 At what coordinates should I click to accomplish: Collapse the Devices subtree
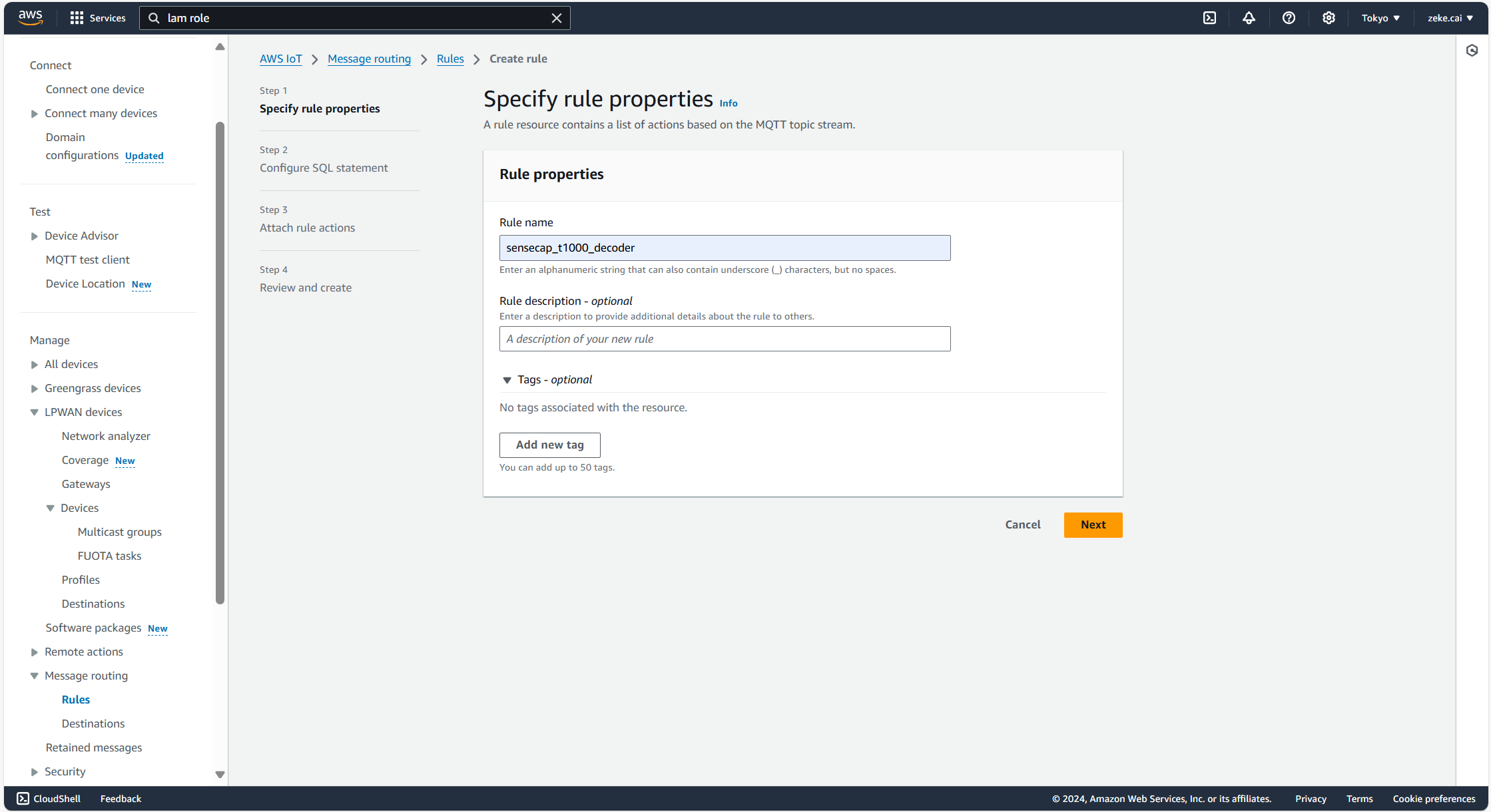(x=51, y=508)
